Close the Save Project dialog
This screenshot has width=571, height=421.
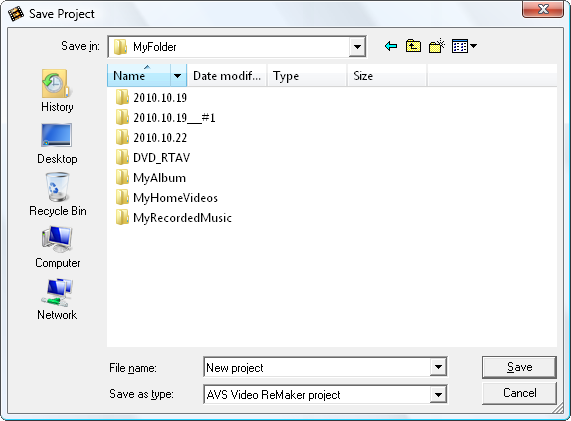coord(543,9)
